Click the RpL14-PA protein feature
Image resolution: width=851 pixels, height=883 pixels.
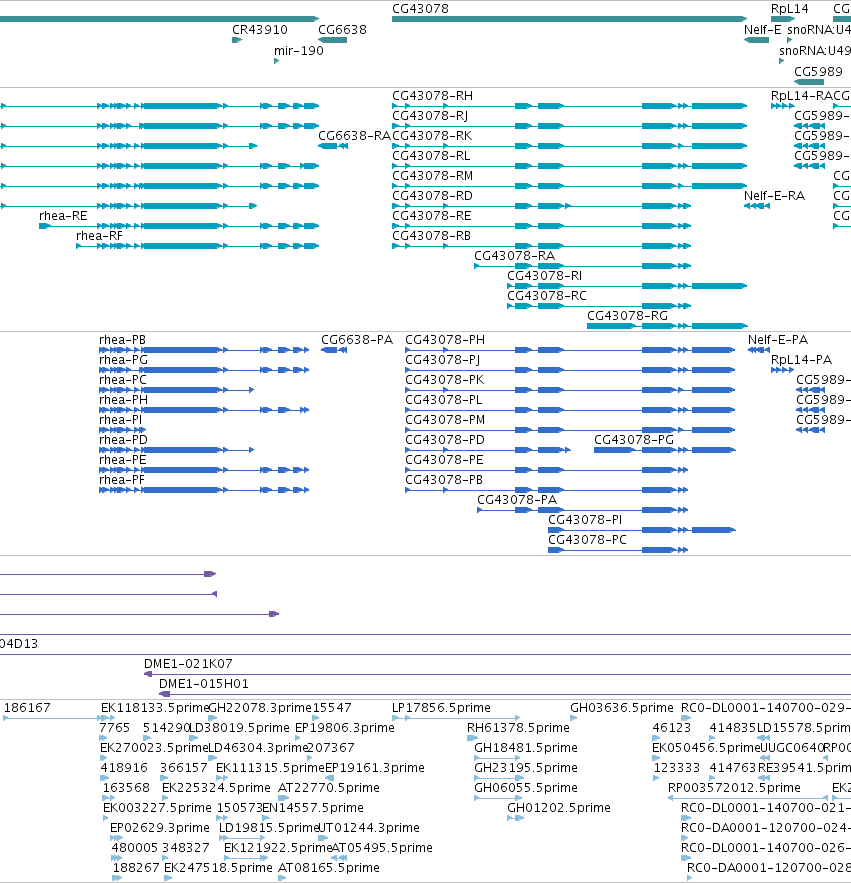tap(782, 370)
